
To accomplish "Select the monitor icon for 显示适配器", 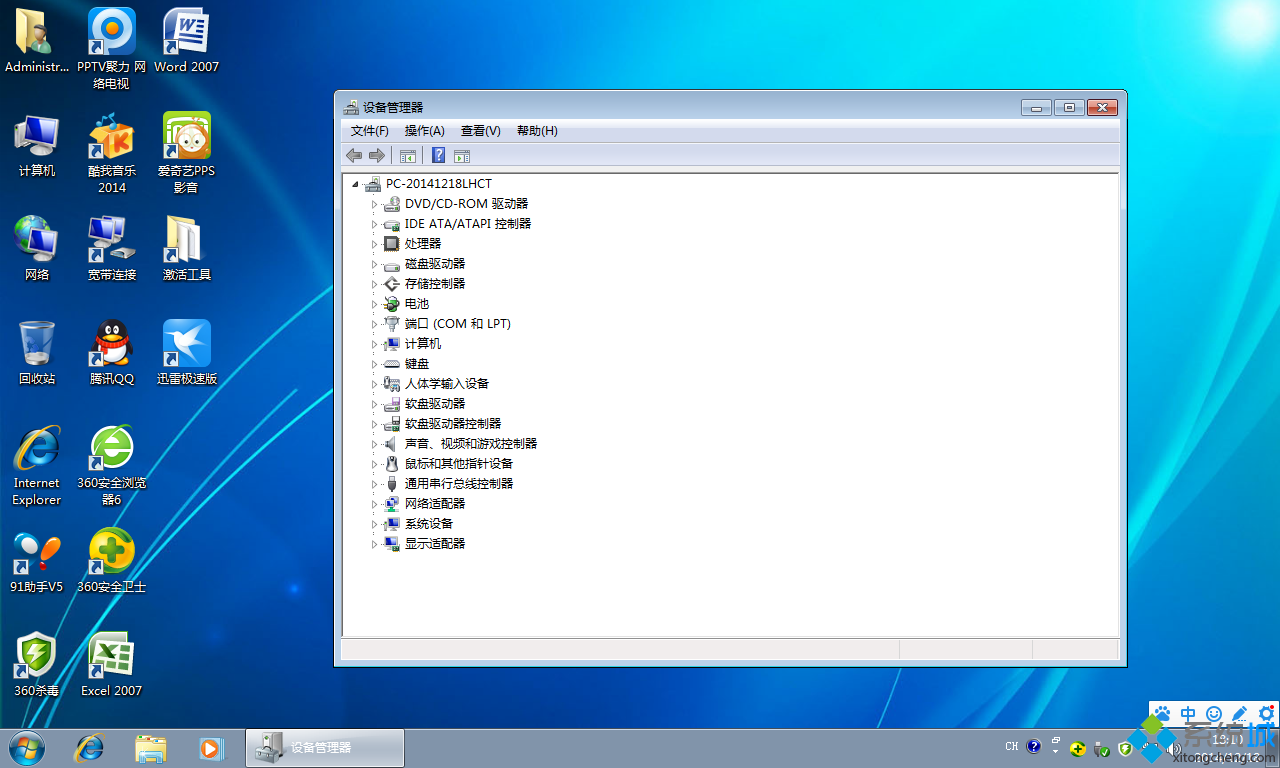I will coord(392,544).
